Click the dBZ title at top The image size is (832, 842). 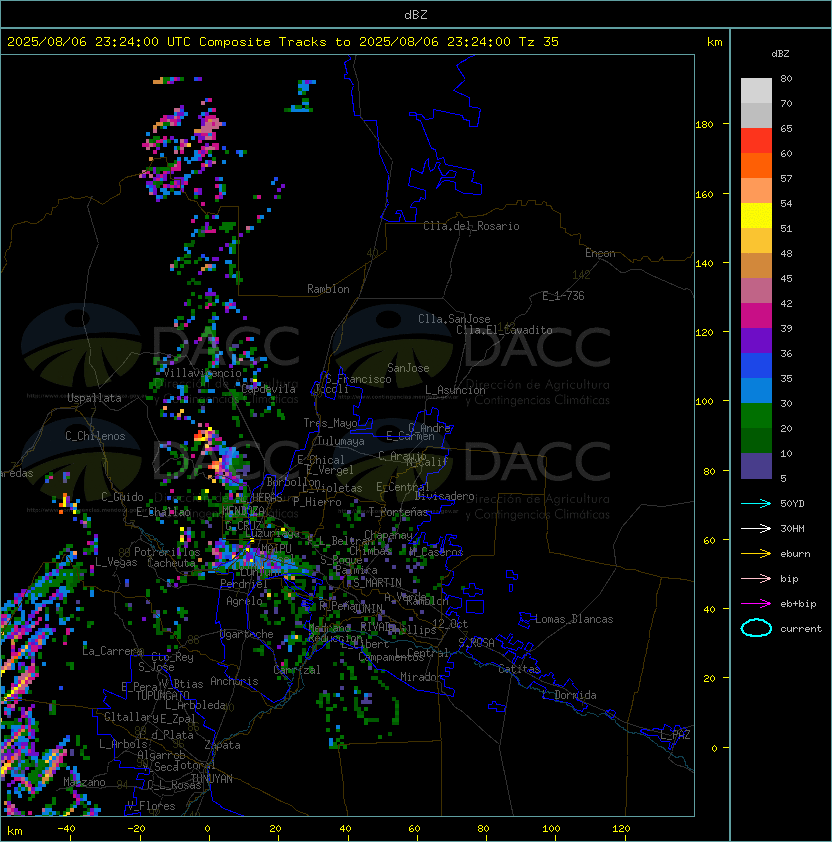click(416, 14)
